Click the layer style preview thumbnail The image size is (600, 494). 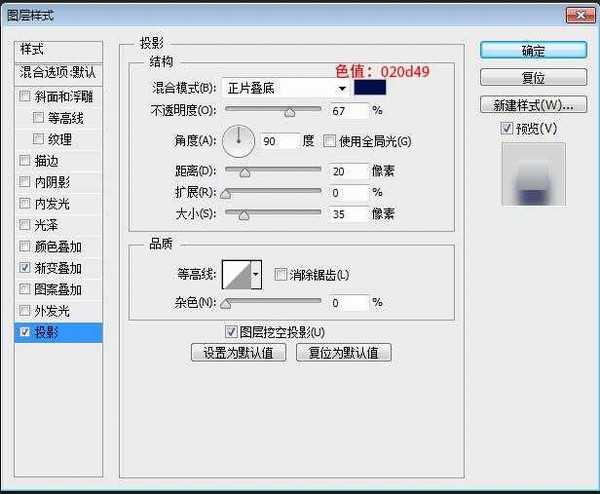tap(533, 174)
